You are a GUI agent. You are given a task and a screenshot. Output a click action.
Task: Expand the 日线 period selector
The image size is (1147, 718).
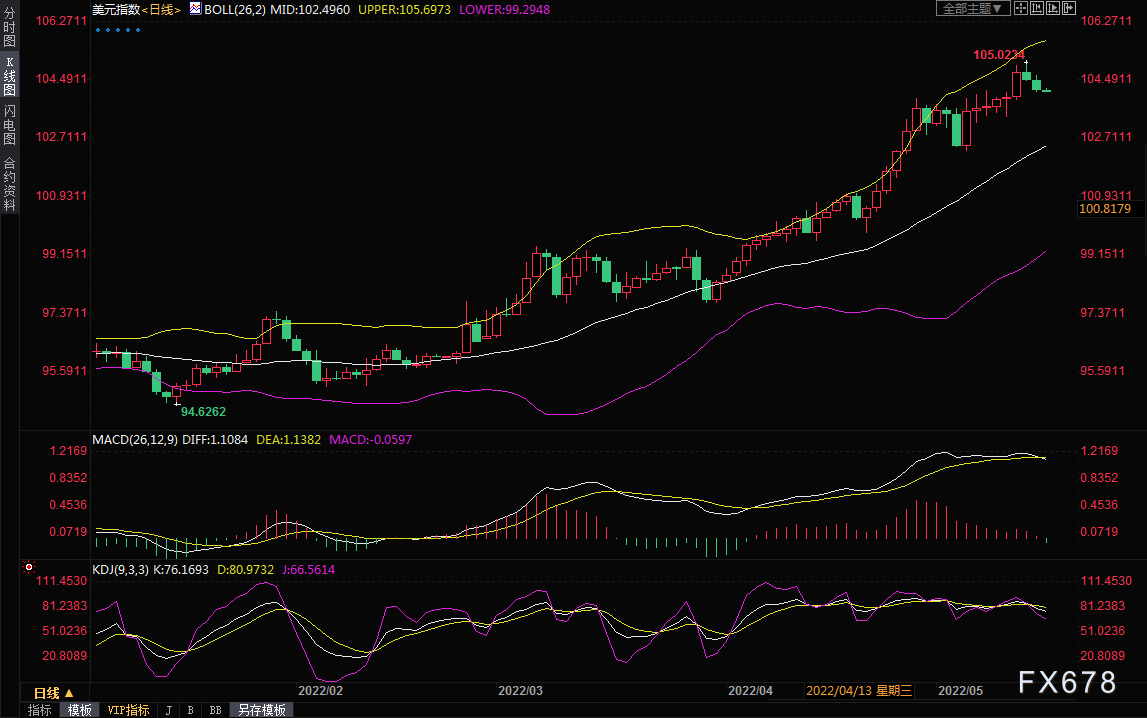pyautogui.click(x=54, y=692)
